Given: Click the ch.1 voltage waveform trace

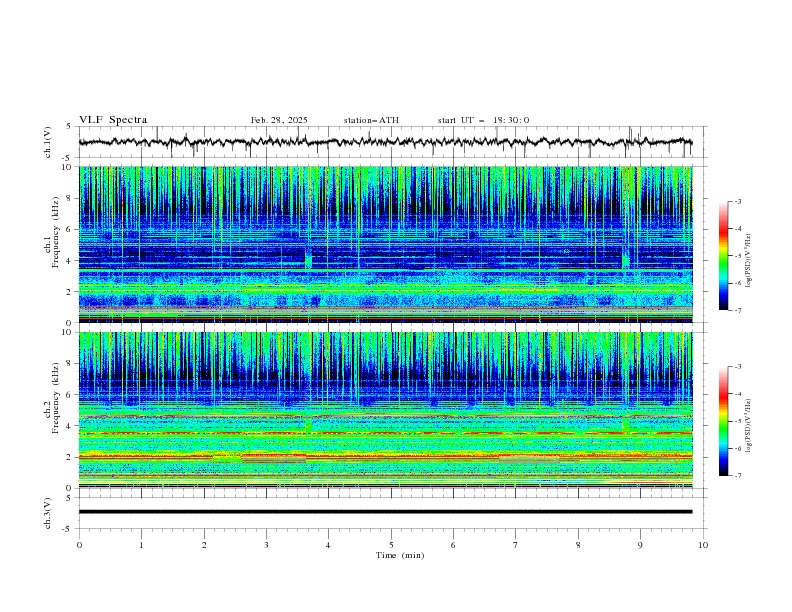Looking at the screenshot, I should 385,142.
